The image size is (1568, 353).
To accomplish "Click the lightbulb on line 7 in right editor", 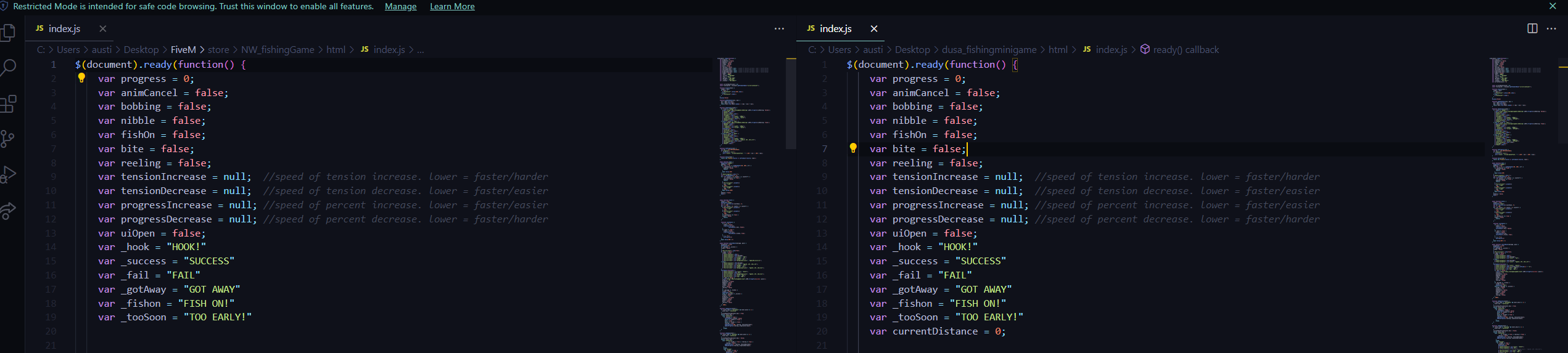I will coord(853,148).
